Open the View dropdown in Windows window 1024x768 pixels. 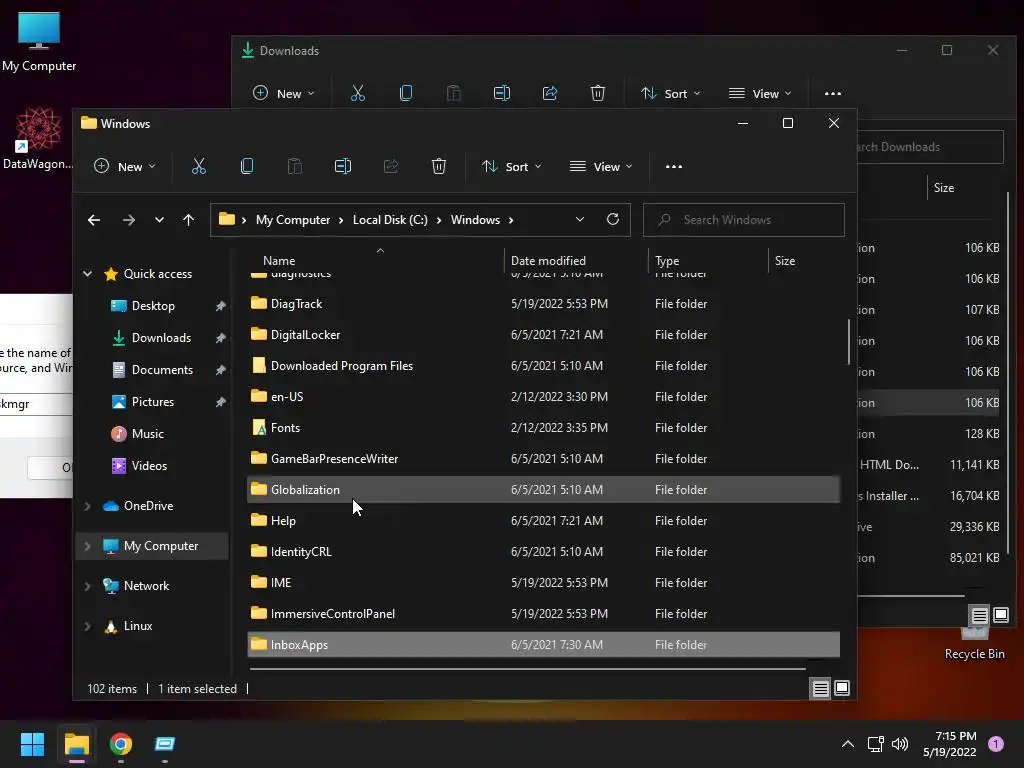(601, 167)
